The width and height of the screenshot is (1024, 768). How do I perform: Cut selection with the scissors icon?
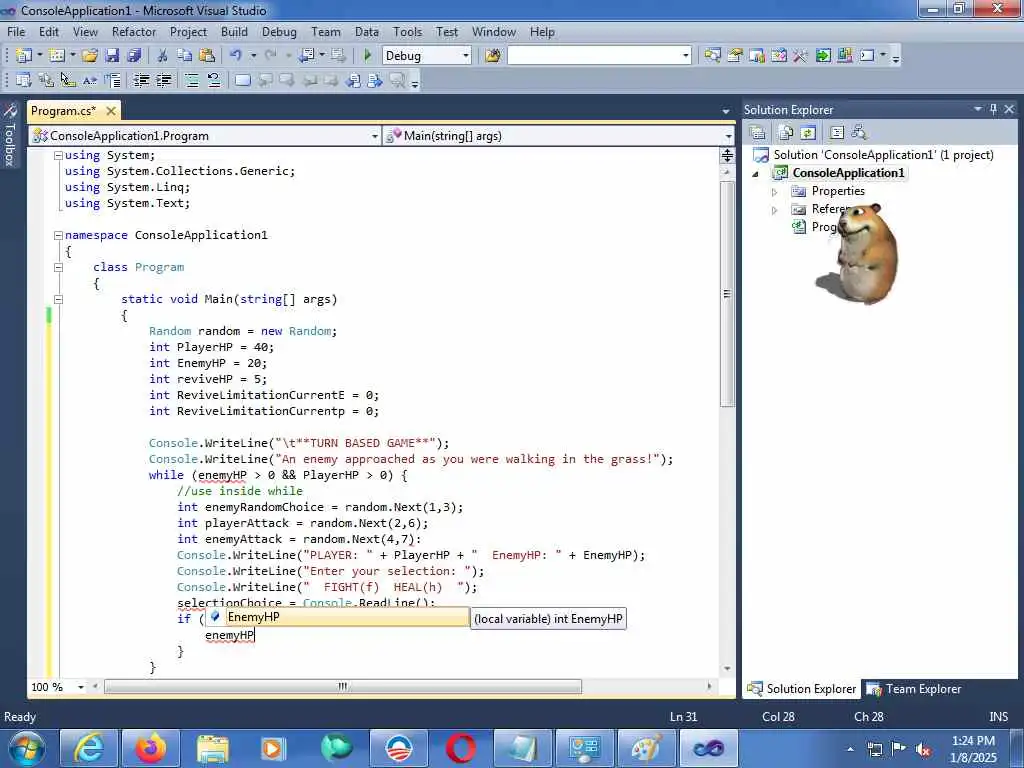click(x=163, y=56)
